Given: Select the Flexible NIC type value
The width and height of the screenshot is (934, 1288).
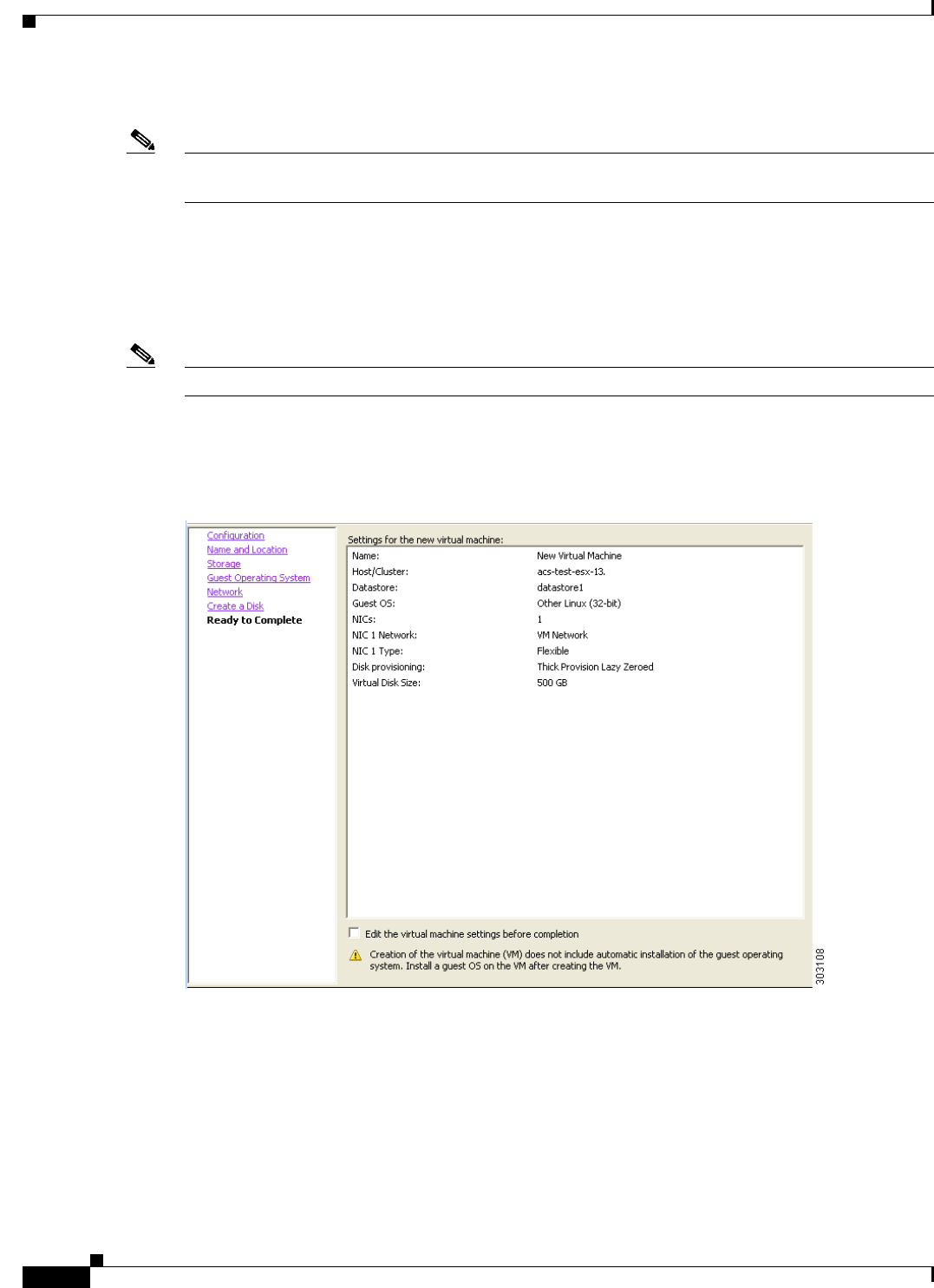Looking at the screenshot, I should click(552, 651).
